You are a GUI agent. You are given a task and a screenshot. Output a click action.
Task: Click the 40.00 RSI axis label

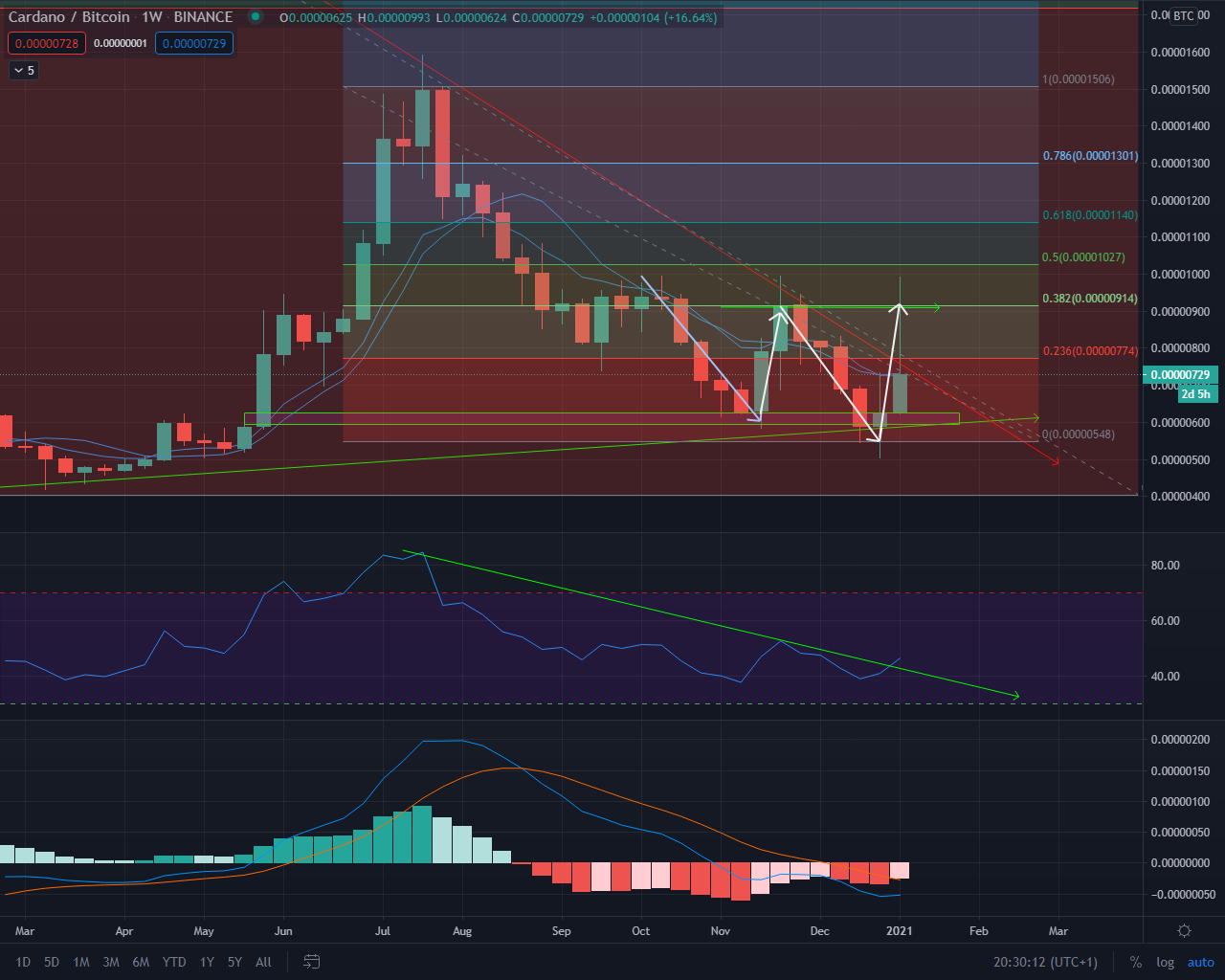point(1165,677)
